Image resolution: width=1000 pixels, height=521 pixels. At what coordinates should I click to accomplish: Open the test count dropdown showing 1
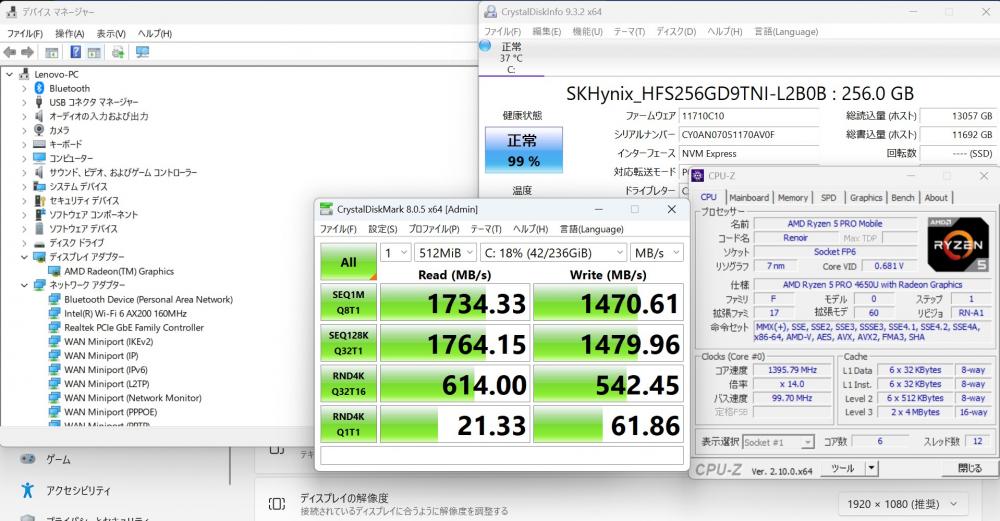[x=395, y=253]
